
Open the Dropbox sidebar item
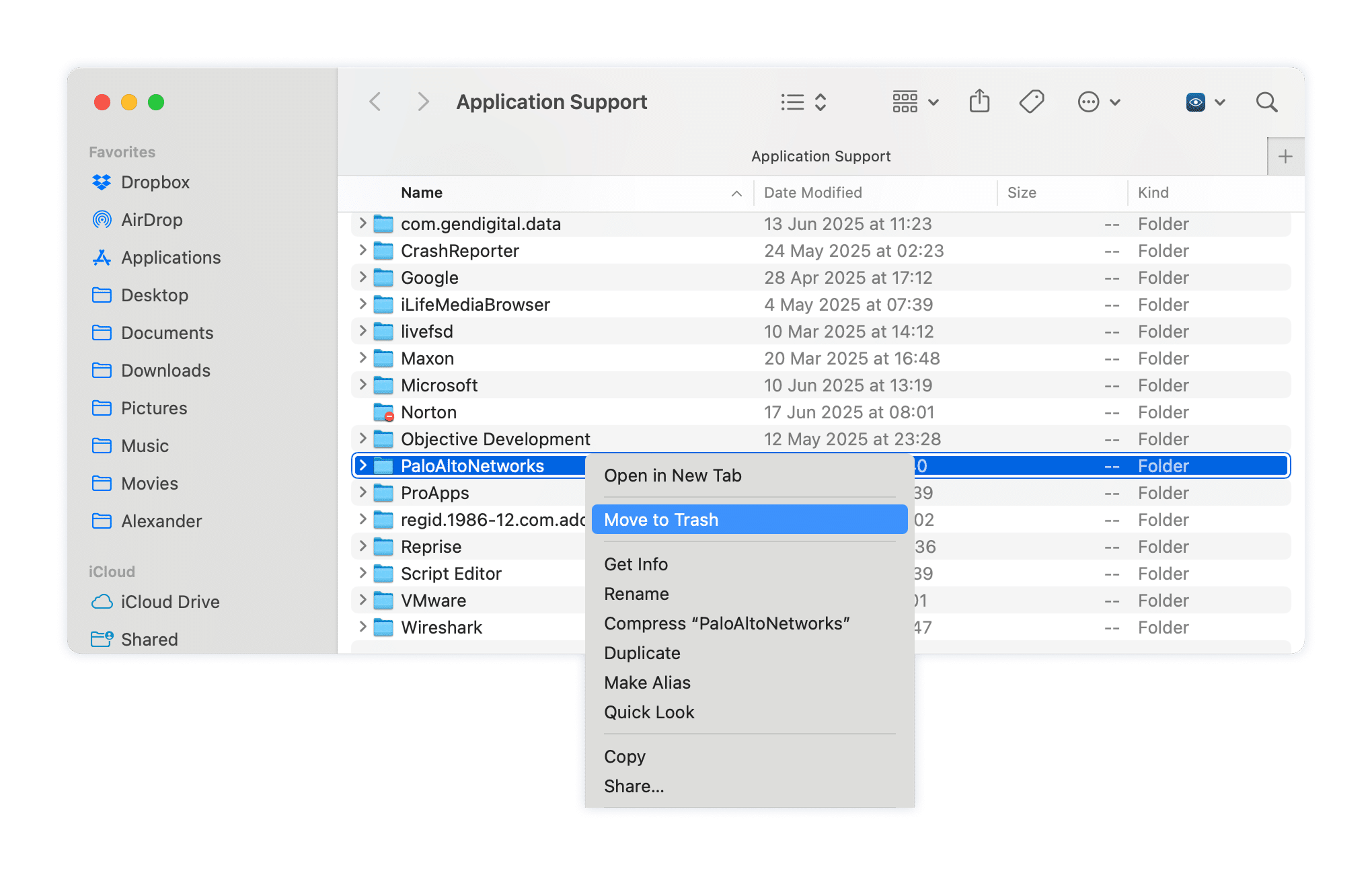155,182
